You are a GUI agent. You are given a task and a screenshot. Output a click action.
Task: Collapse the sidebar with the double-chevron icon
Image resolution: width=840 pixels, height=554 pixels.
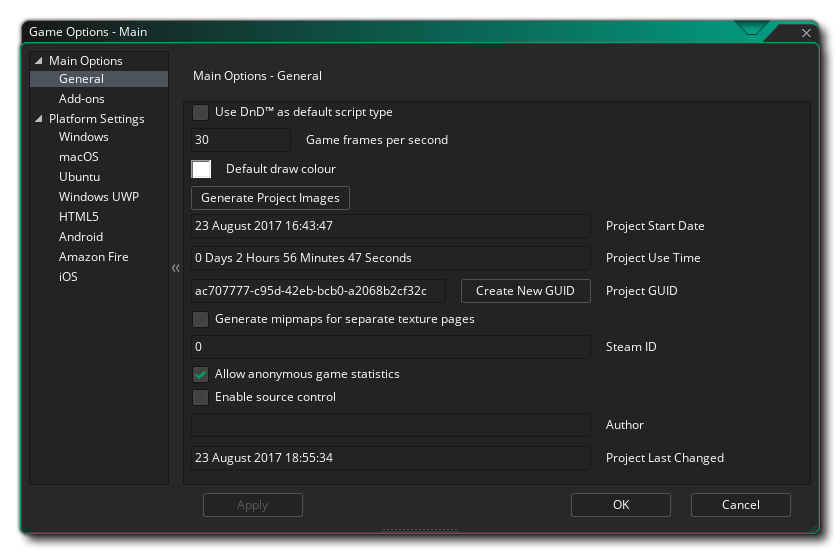click(x=176, y=268)
